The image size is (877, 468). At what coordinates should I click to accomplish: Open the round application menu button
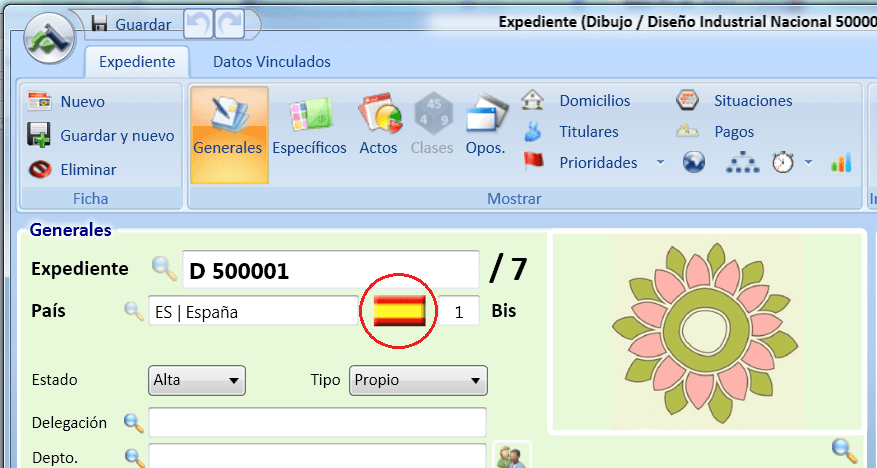tap(49, 37)
